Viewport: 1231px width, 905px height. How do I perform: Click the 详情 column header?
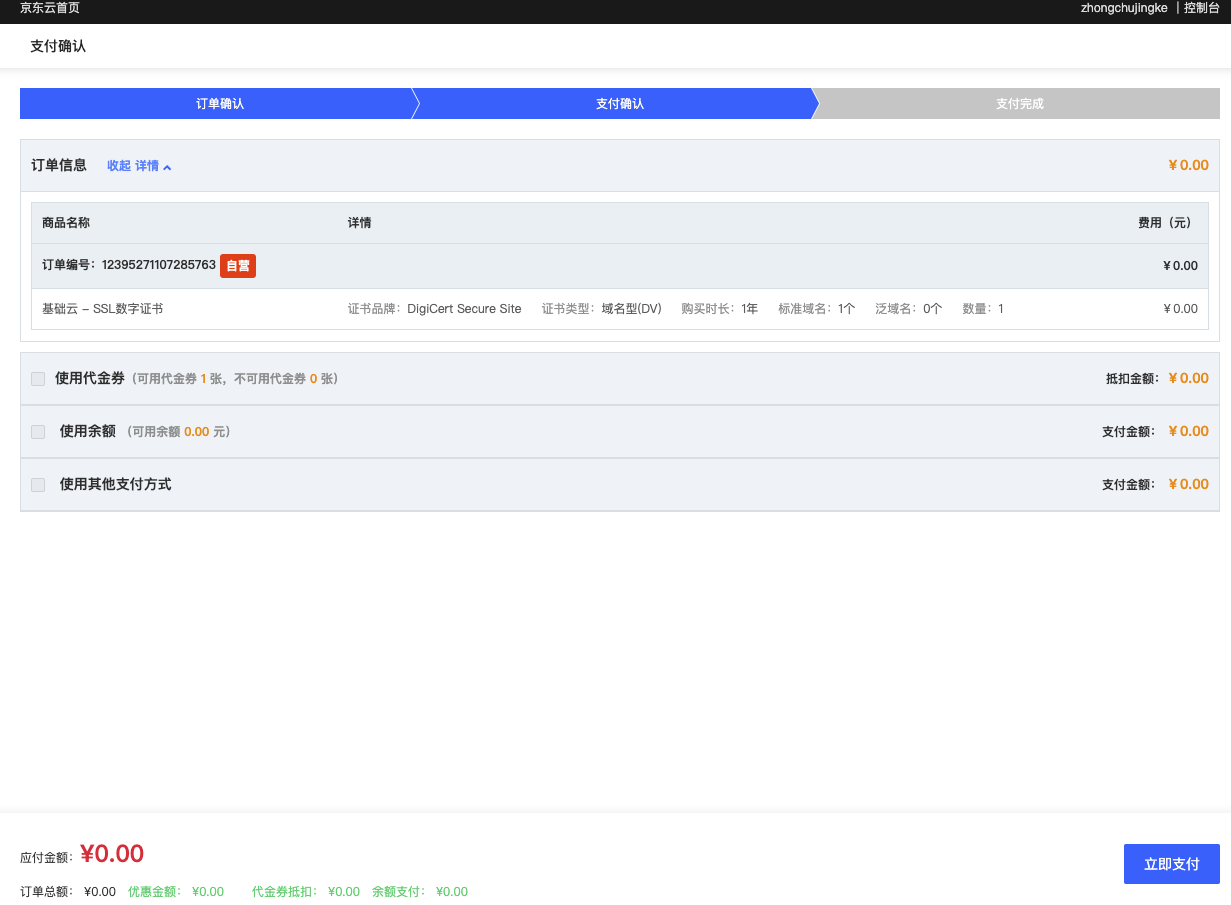click(x=359, y=223)
